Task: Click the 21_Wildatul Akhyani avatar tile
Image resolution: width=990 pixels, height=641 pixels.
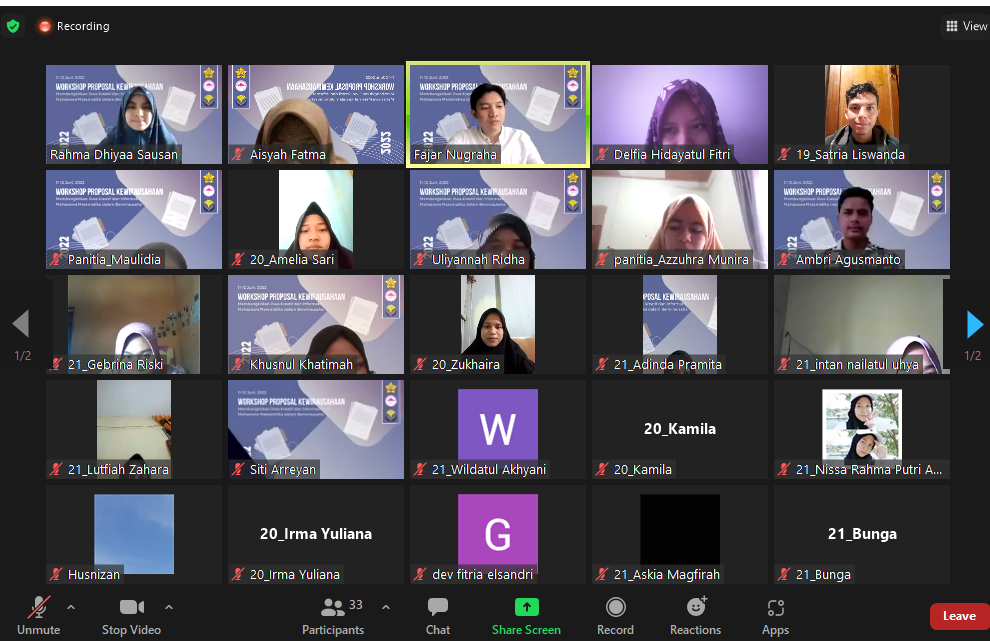Action: pyautogui.click(x=497, y=428)
